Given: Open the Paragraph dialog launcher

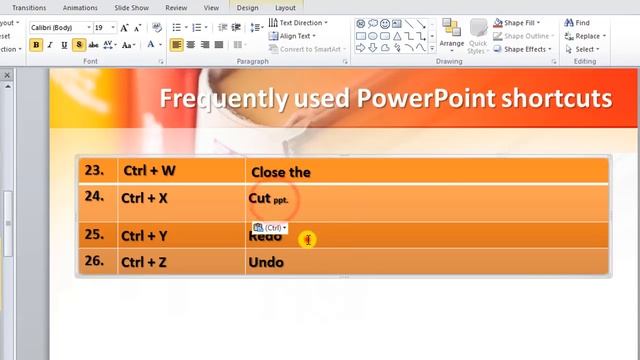Looking at the screenshot, I should coord(345,62).
